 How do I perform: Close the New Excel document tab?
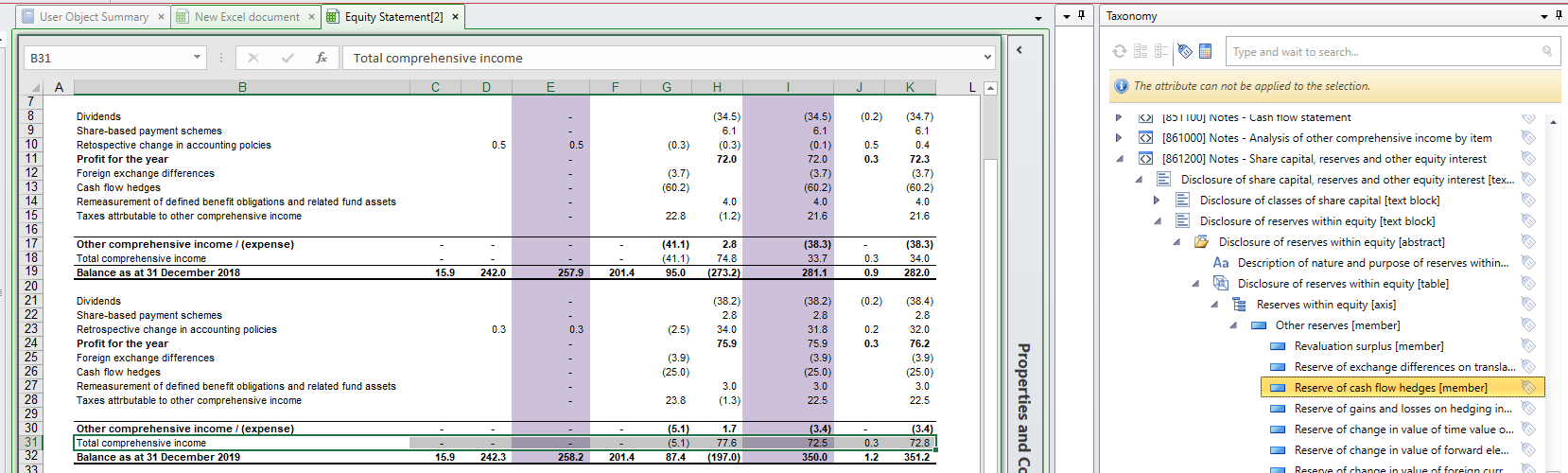pyautogui.click(x=311, y=16)
